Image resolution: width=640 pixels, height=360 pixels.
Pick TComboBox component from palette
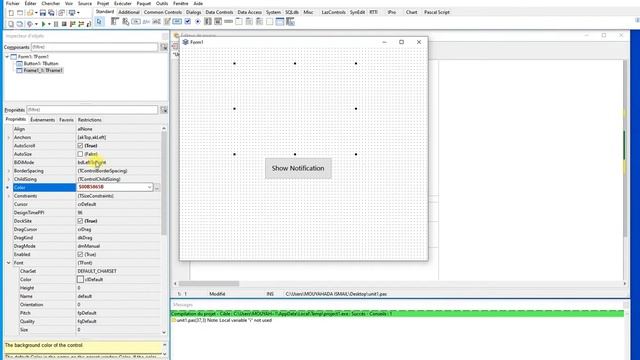218,22
